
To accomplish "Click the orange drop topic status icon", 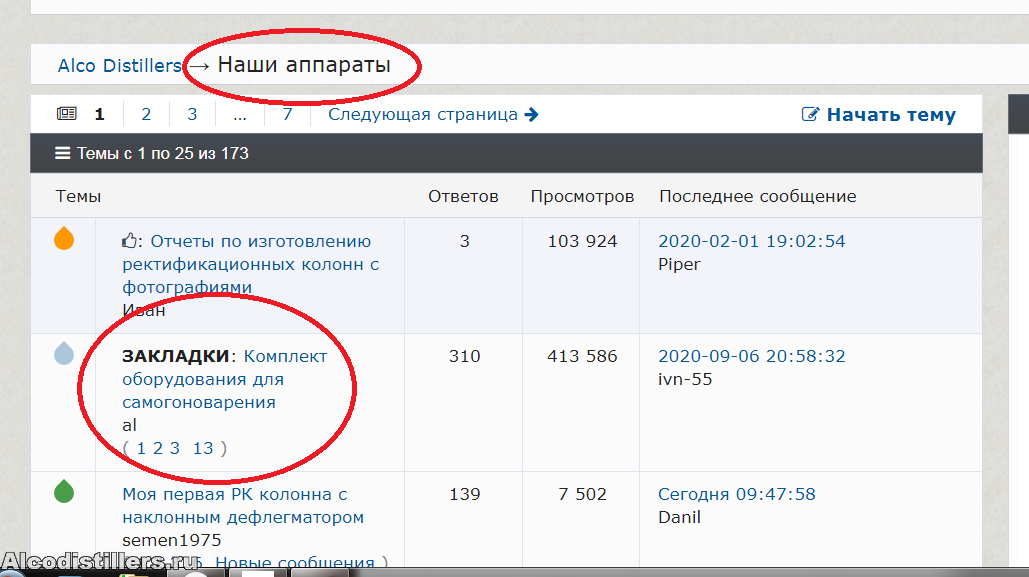I will click(64, 238).
